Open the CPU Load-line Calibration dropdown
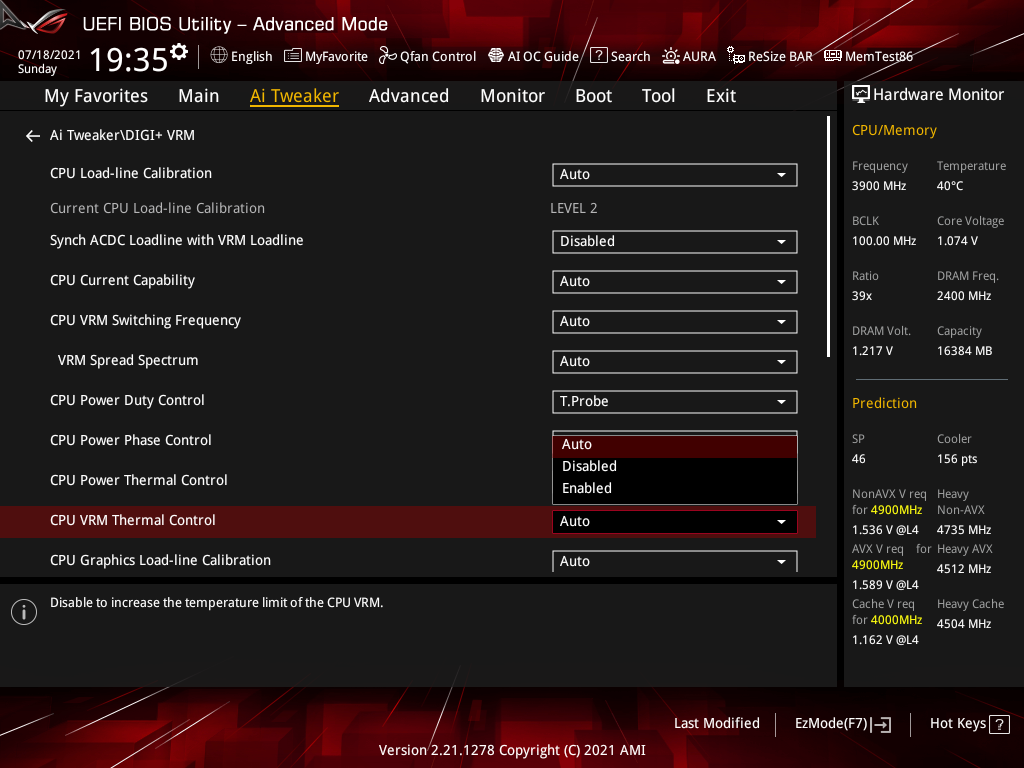The height and width of the screenshot is (768, 1024). click(674, 174)
